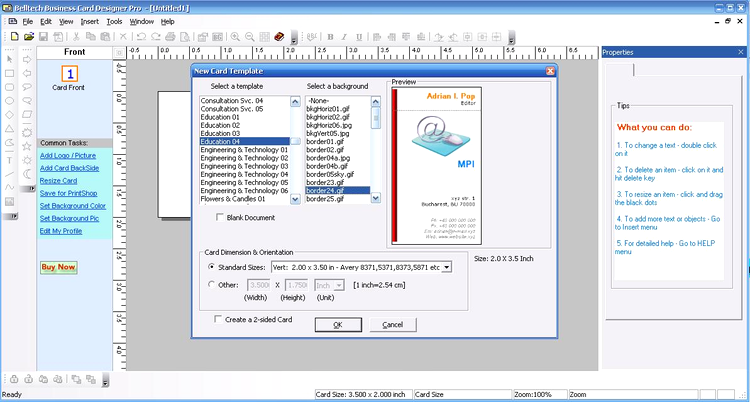Open the Edit menu
This screenshot has width=750, height=402.
click(x=46, y=22)
